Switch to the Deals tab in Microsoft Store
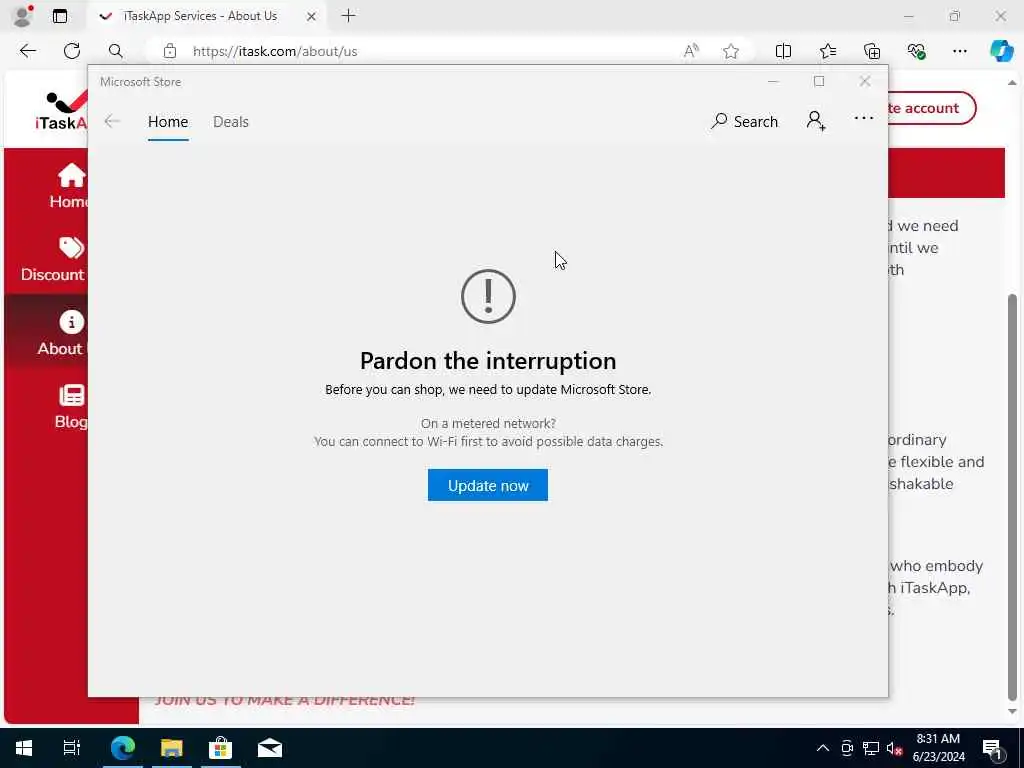The image size is (1024, 768). click(x=231, y=122)
